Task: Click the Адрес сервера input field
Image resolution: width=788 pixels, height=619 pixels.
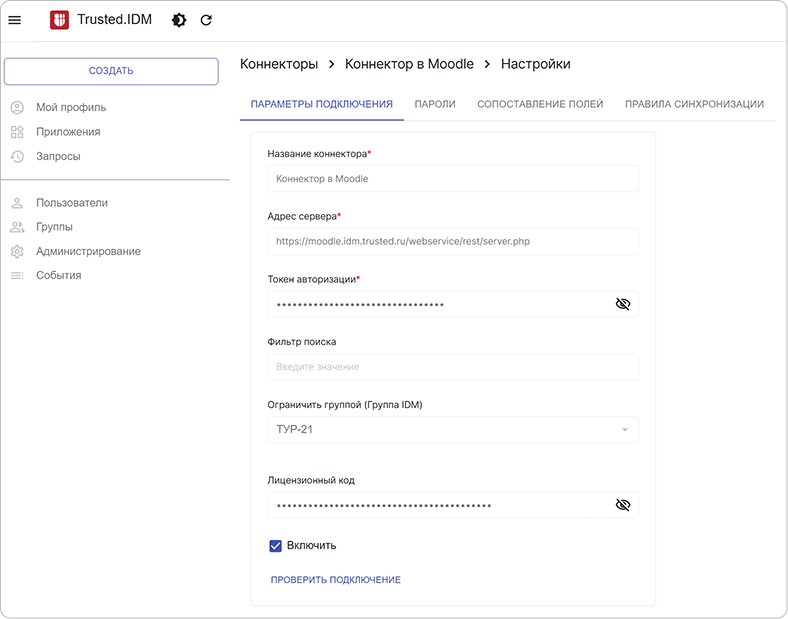Action: pos(453,242)
